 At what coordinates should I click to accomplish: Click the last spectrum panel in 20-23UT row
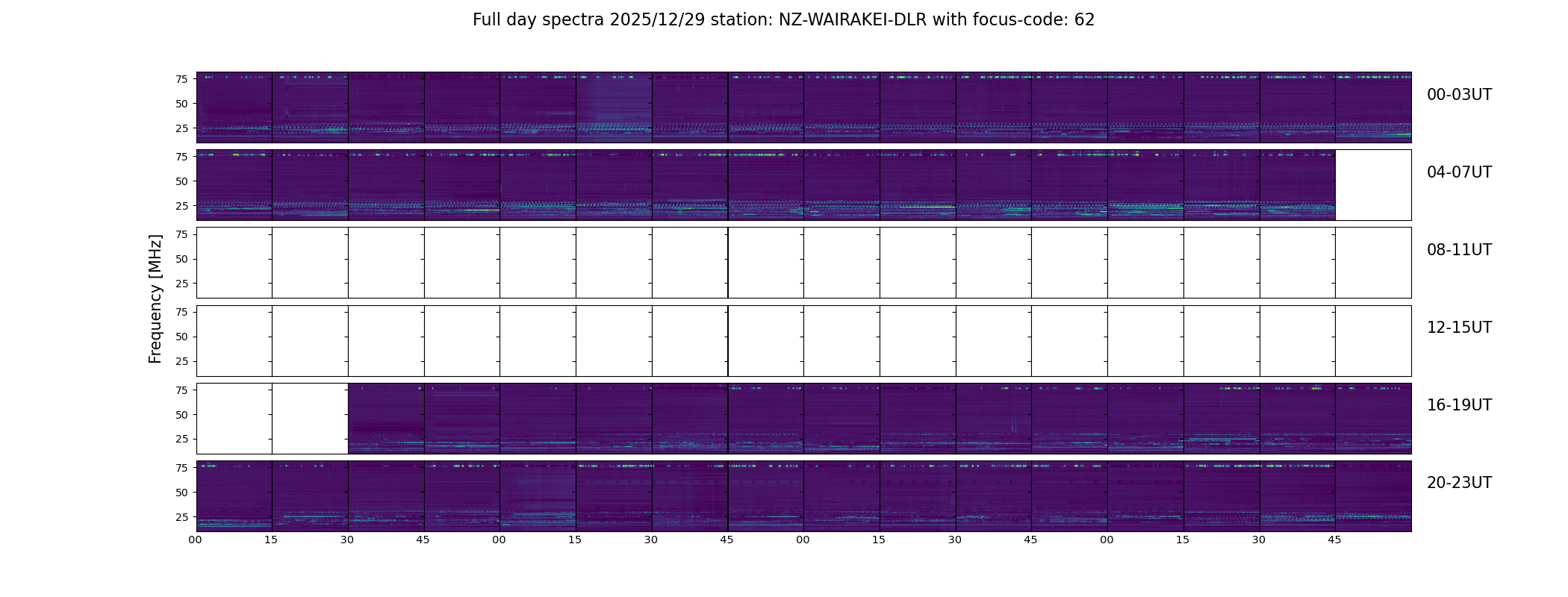point(1373,496)
